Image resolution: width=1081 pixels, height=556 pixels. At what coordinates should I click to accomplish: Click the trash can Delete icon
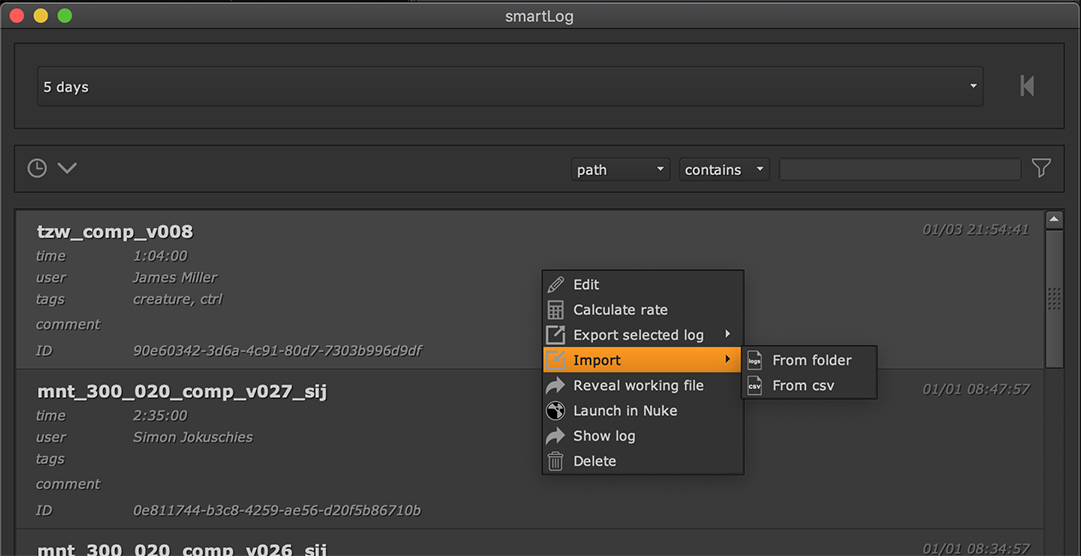pos(556,461)
